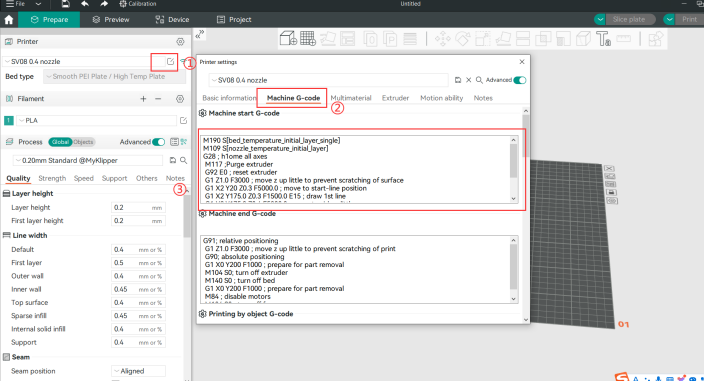Expand the Print dropdown arrow

coord(669,19)
